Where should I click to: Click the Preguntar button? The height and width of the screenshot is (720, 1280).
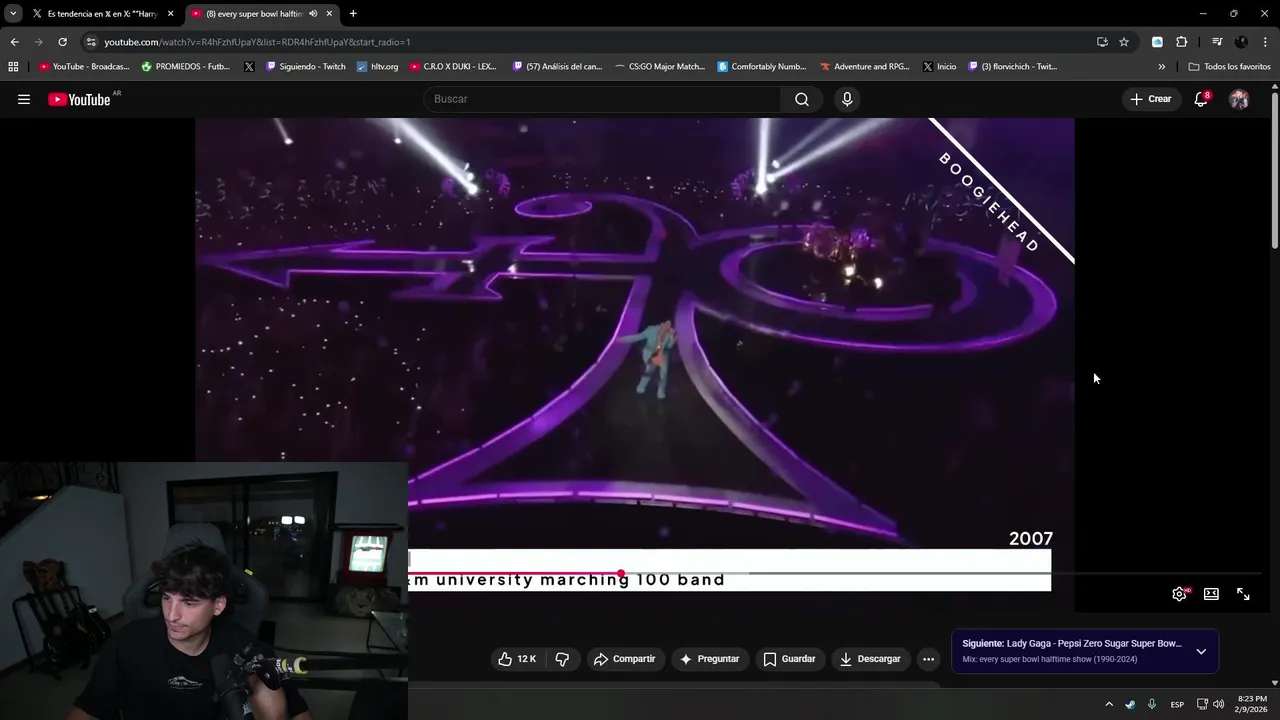point(709,659)
